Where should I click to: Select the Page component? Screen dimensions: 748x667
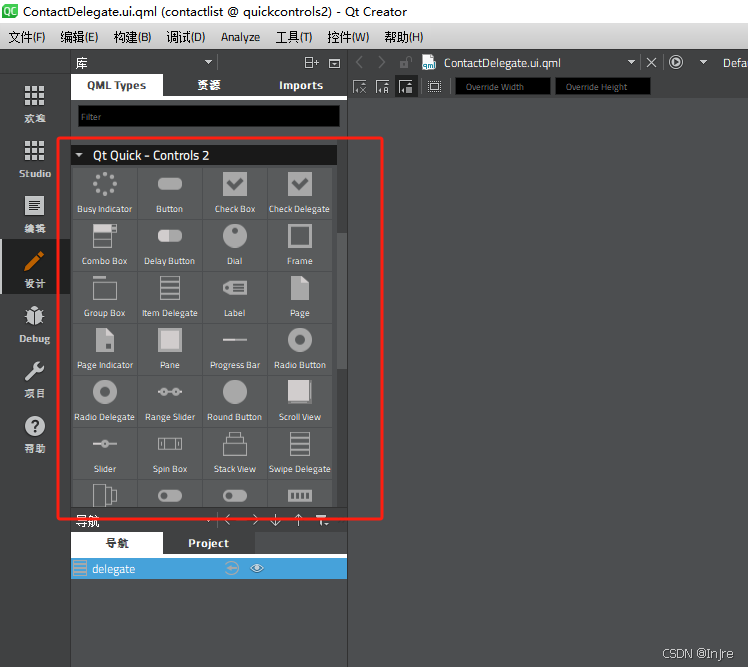(x=300, y=297)
